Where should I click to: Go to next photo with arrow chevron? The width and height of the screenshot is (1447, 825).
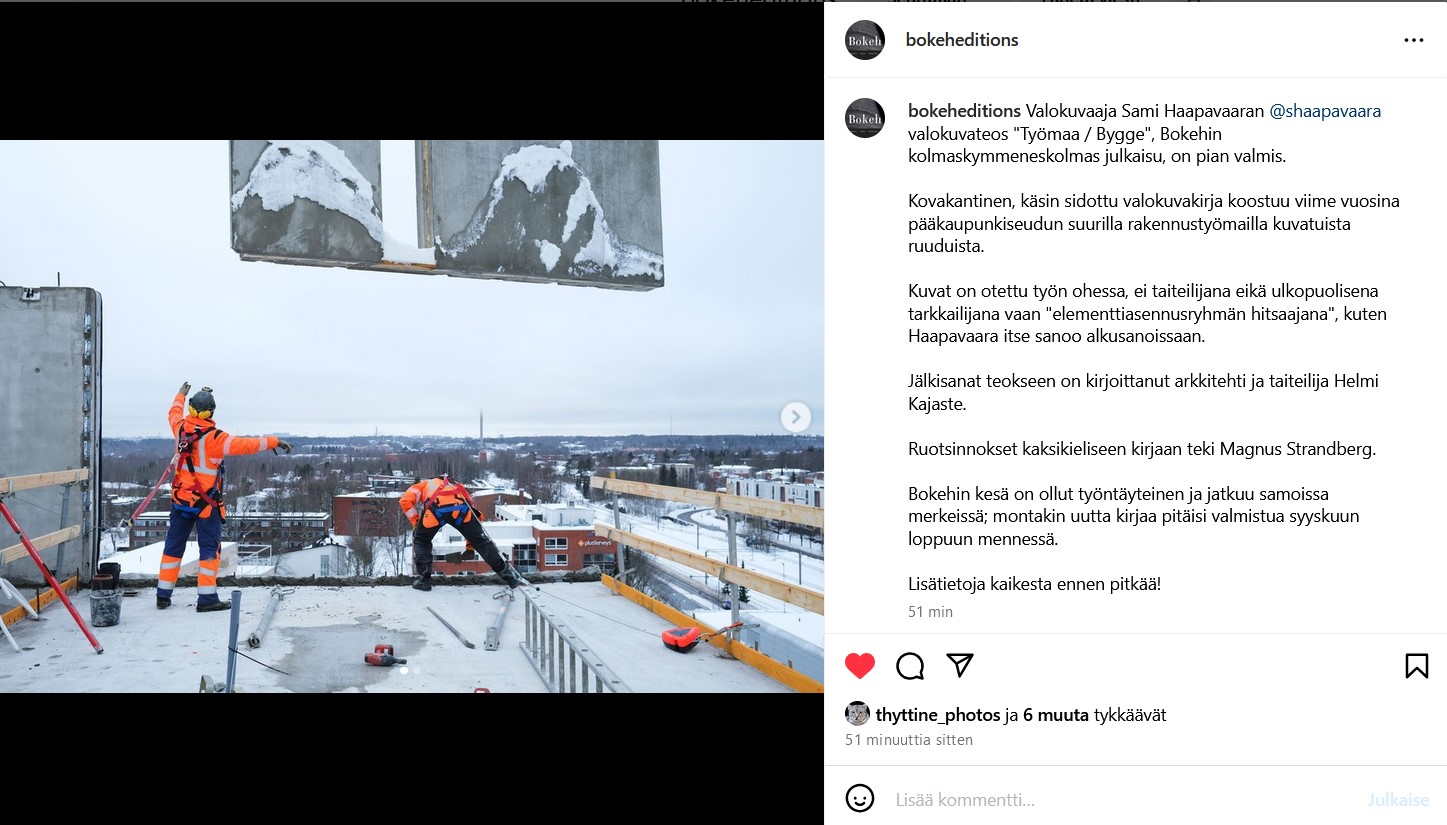pyautogui.click(x=795, y=417)
